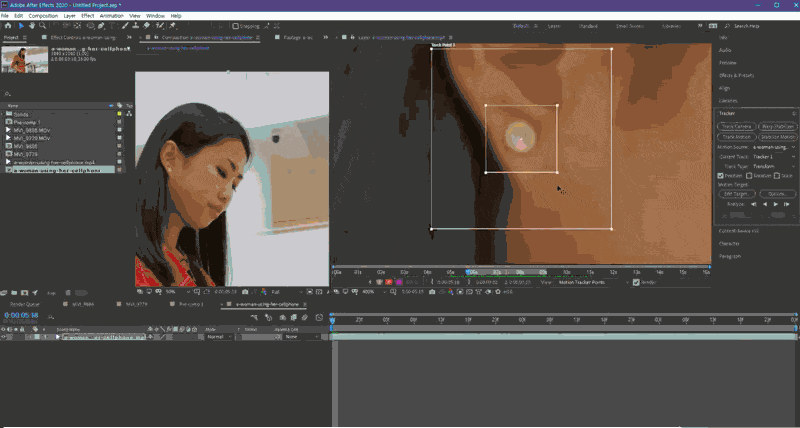Open the 50% magnification dropdown in Composition viewer
The image size is (800, 428).
pos(177,292)
